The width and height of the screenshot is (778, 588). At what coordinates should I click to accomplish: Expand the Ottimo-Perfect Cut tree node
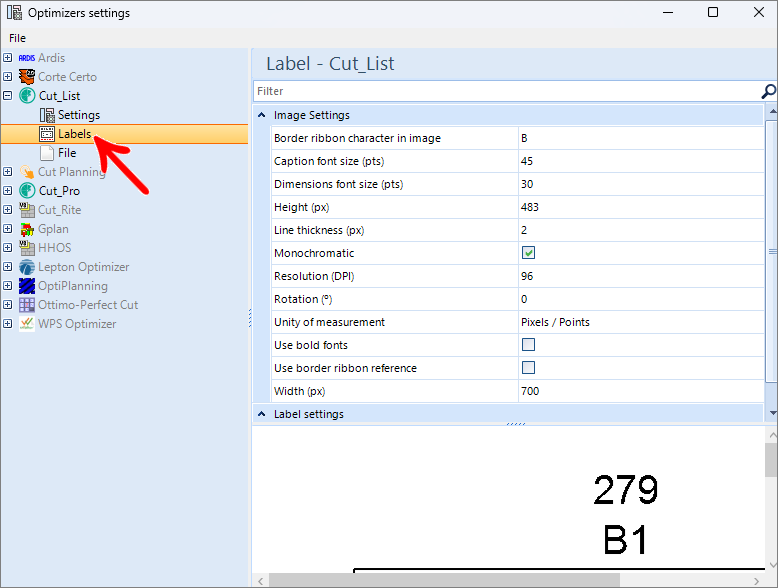tap(7, 305)
